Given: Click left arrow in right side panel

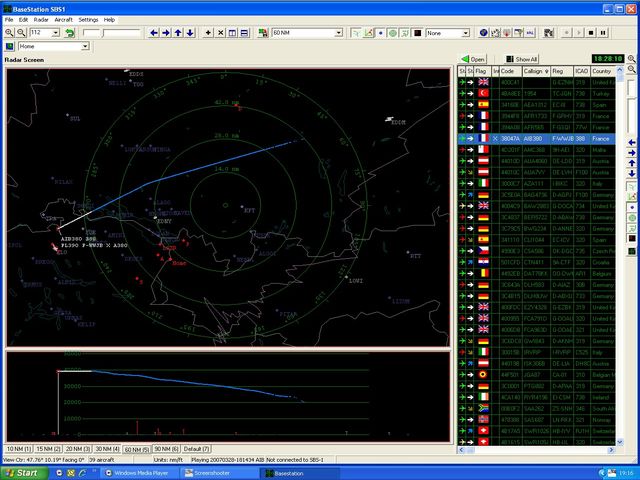Looking at the screenshot, I should point(632,142).
